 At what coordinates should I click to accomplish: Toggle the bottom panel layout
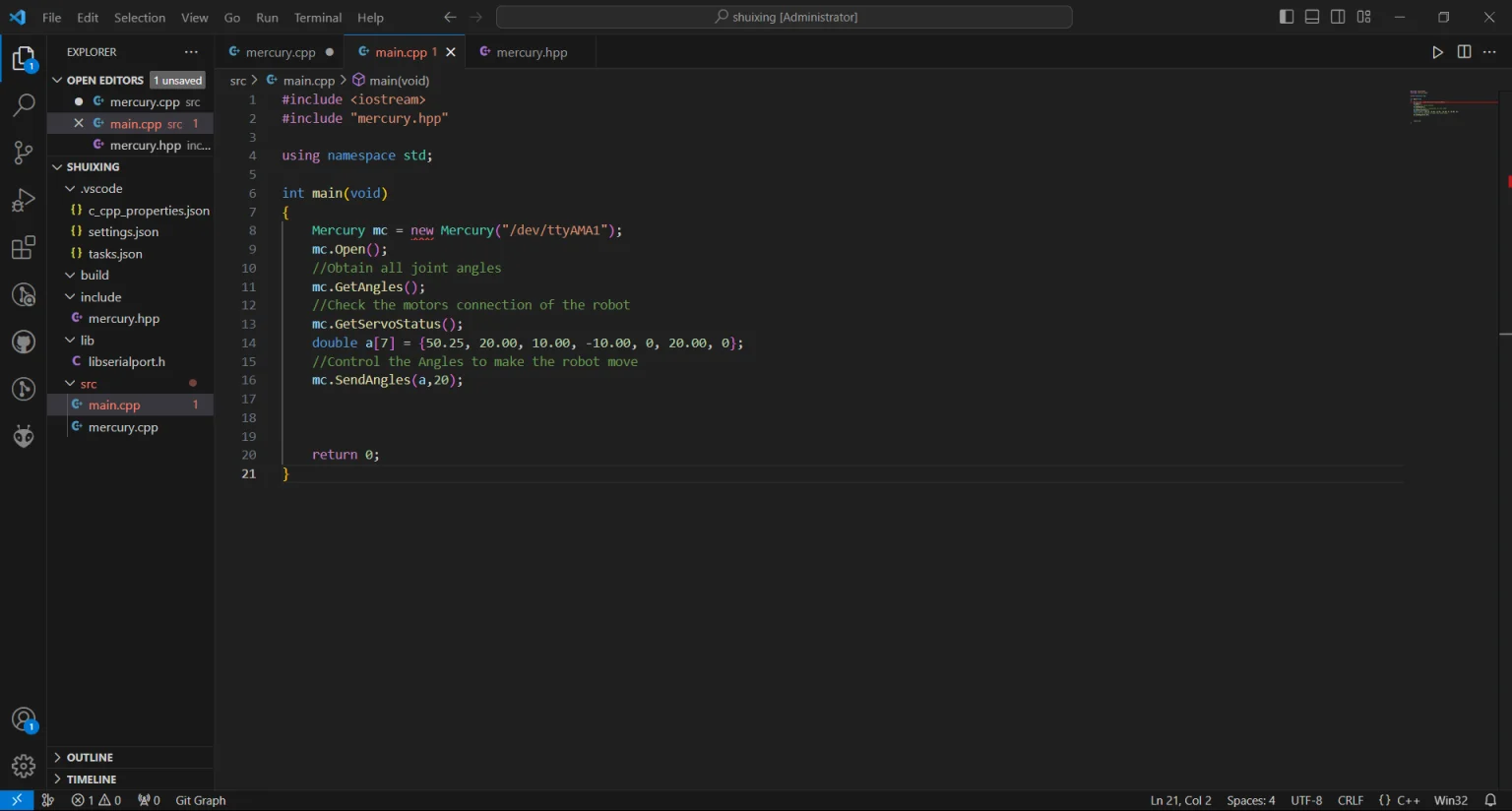tap(1312, 17)
